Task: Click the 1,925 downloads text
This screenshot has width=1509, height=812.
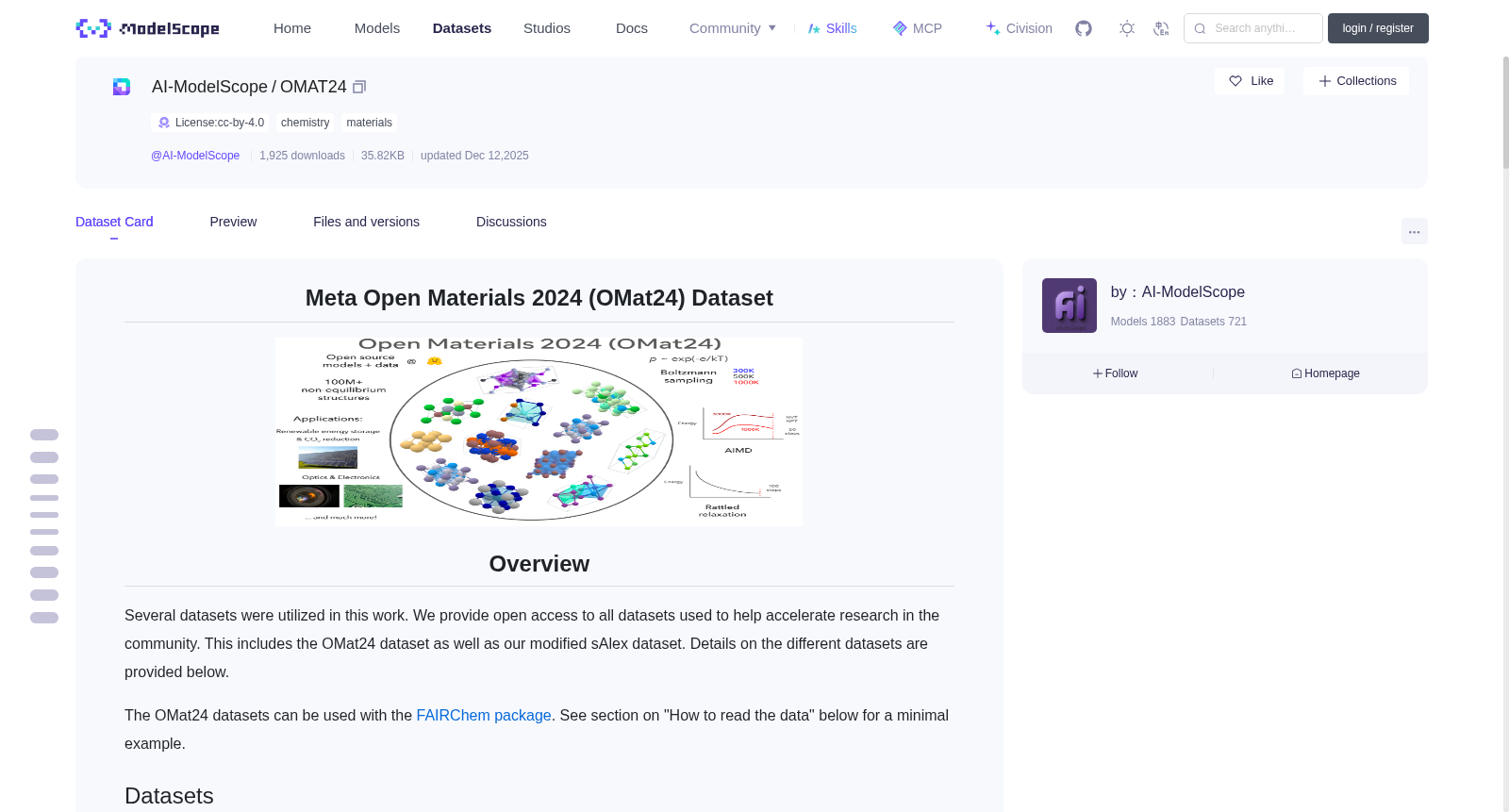Action: [302, 156]
